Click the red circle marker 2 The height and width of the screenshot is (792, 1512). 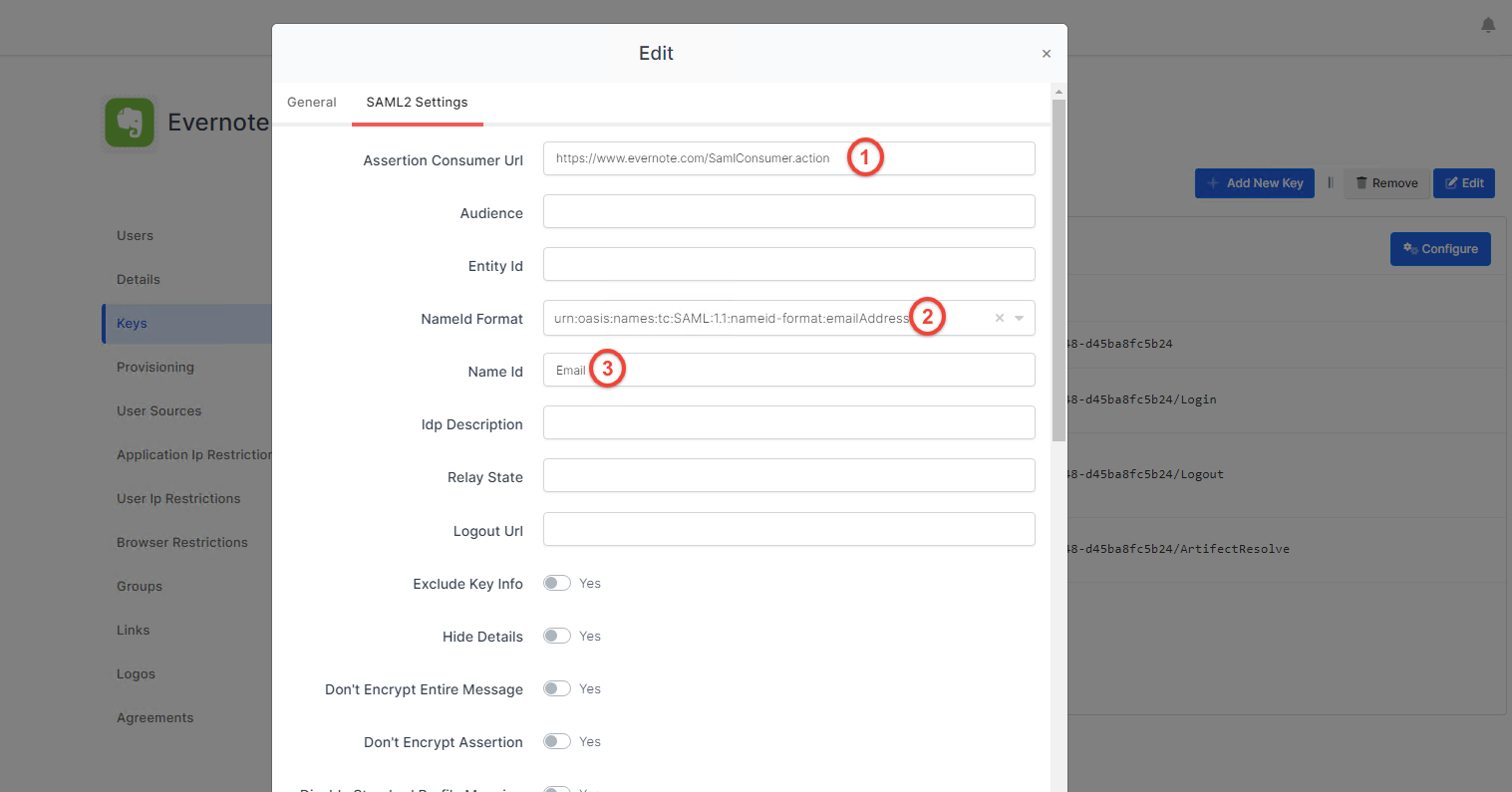927,318
